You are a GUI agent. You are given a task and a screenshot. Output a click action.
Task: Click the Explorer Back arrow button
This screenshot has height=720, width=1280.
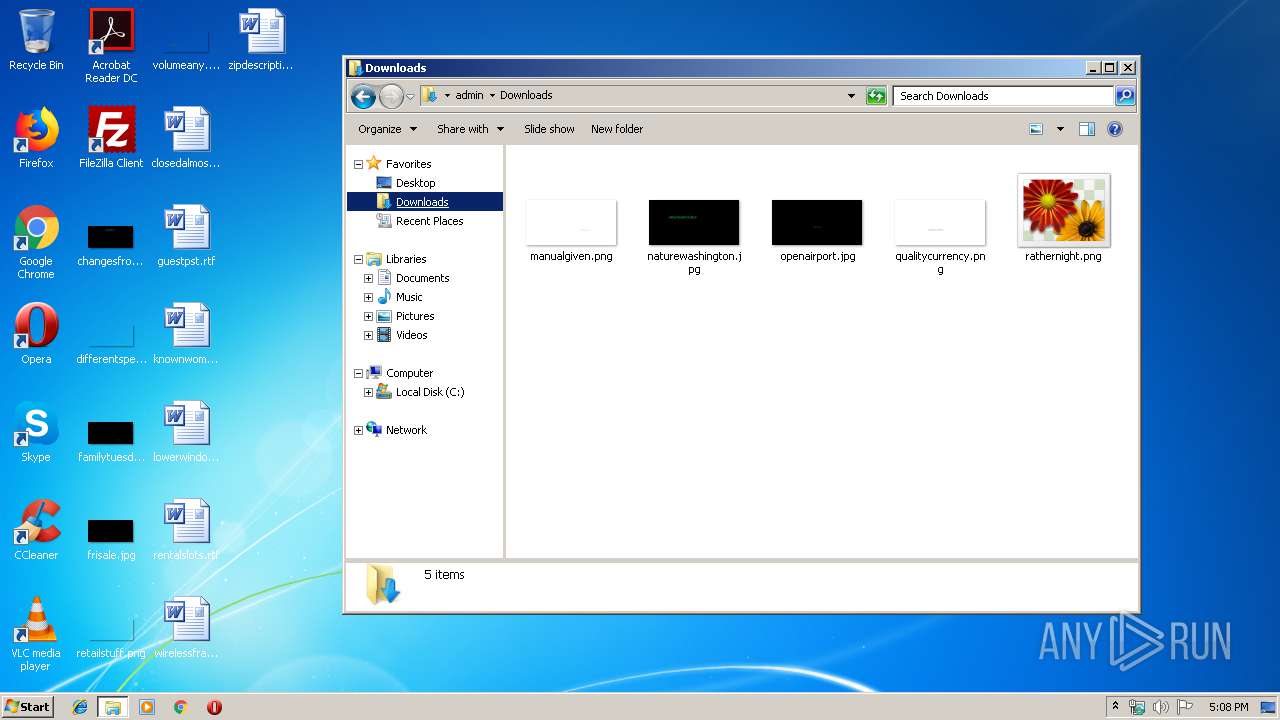coord(363,96)
